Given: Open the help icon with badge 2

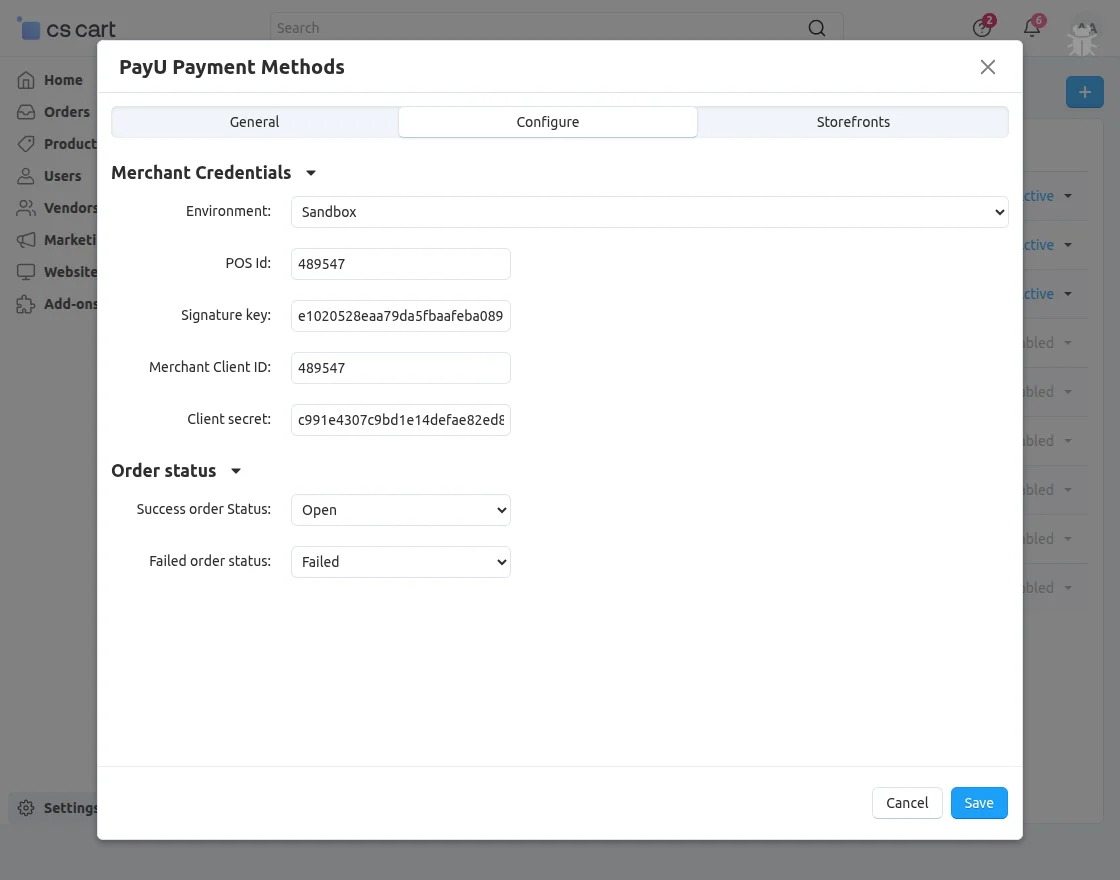Looking at the screenshot, I should [982, 27].
